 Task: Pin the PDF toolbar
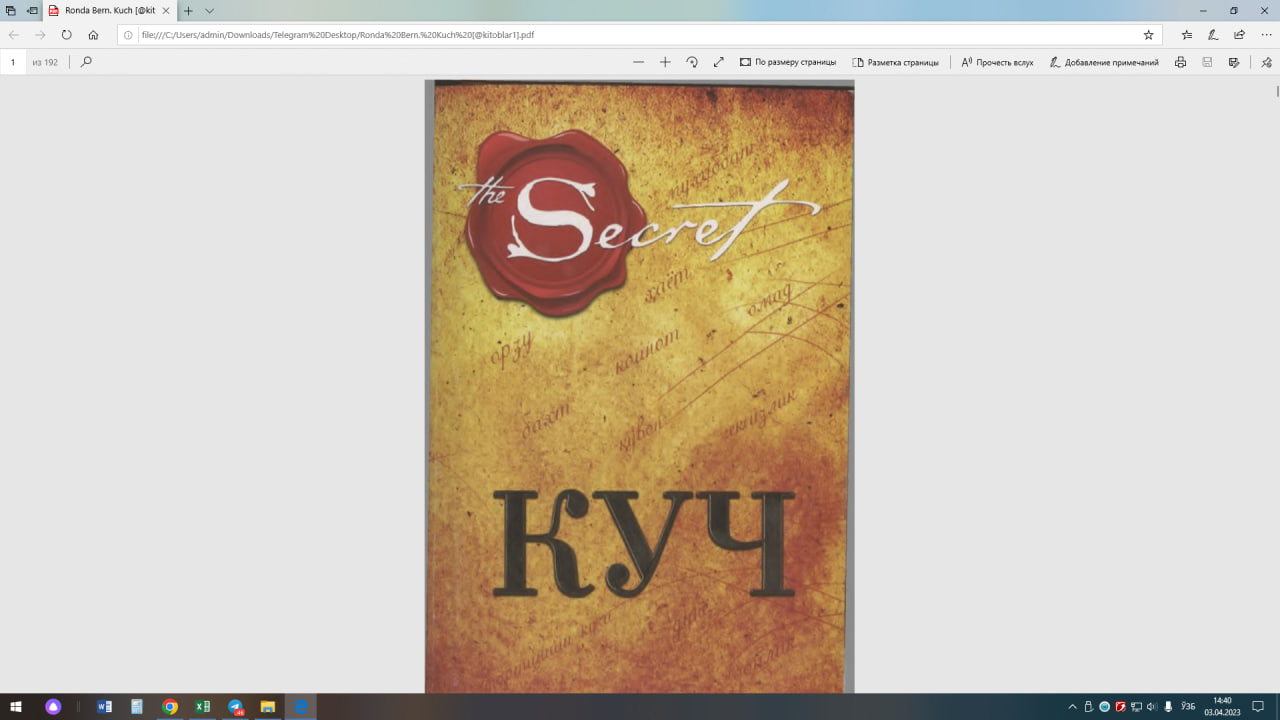click(x=1266, y=62)
